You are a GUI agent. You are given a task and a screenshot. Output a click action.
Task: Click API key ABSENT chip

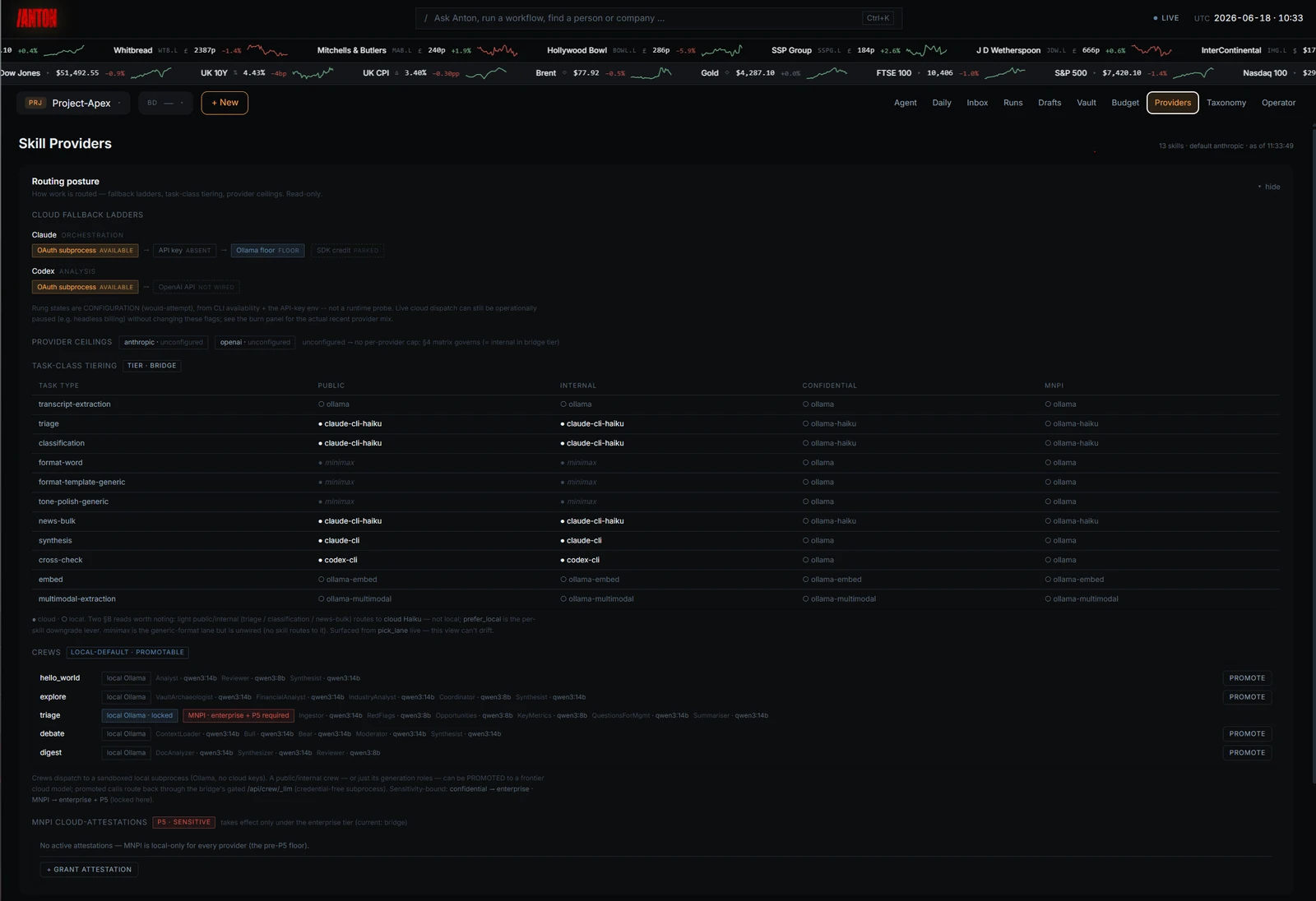tap(184, 251)
